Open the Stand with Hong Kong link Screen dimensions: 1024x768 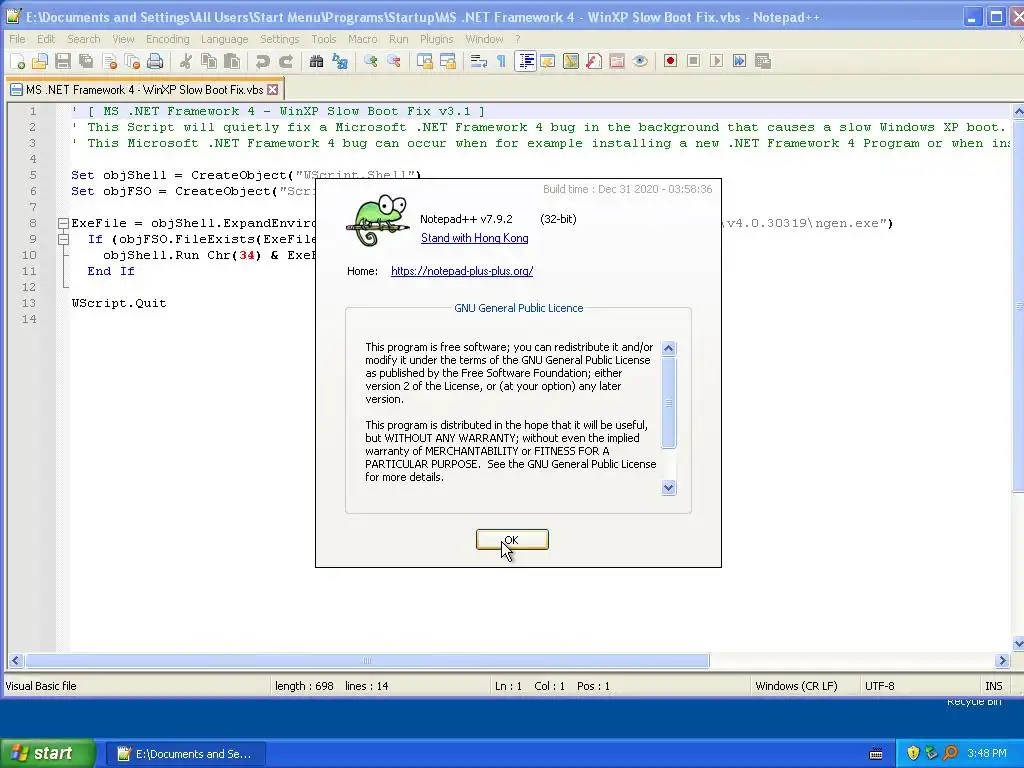(x=475, y=238)
